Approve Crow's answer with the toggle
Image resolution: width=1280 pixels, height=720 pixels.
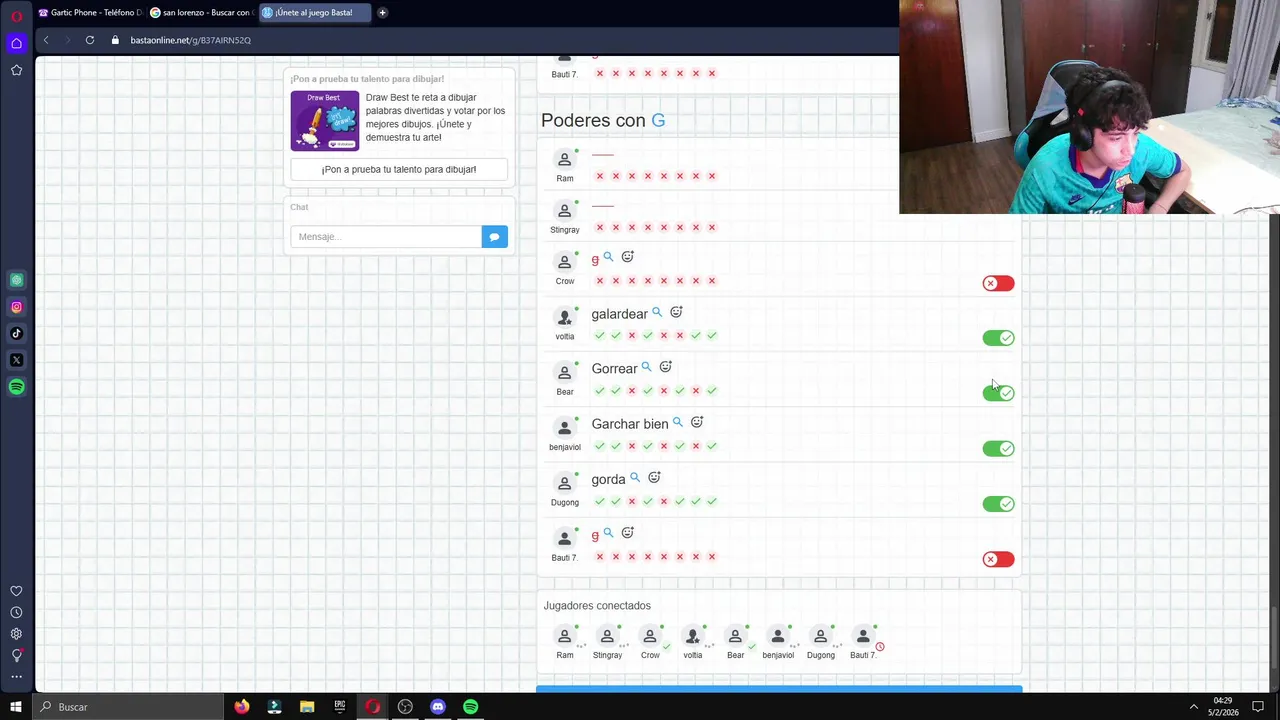998,283
